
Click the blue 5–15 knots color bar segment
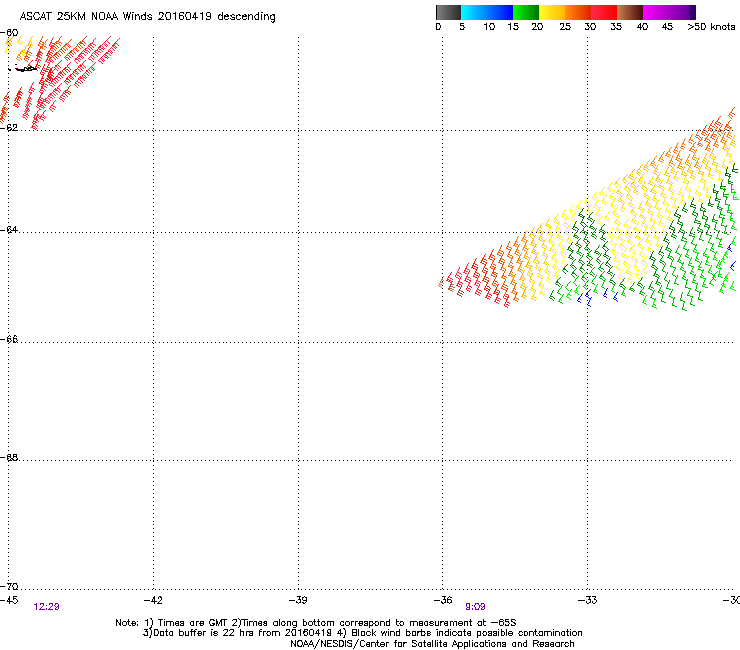pyautogui.click(x=487, y=12)
